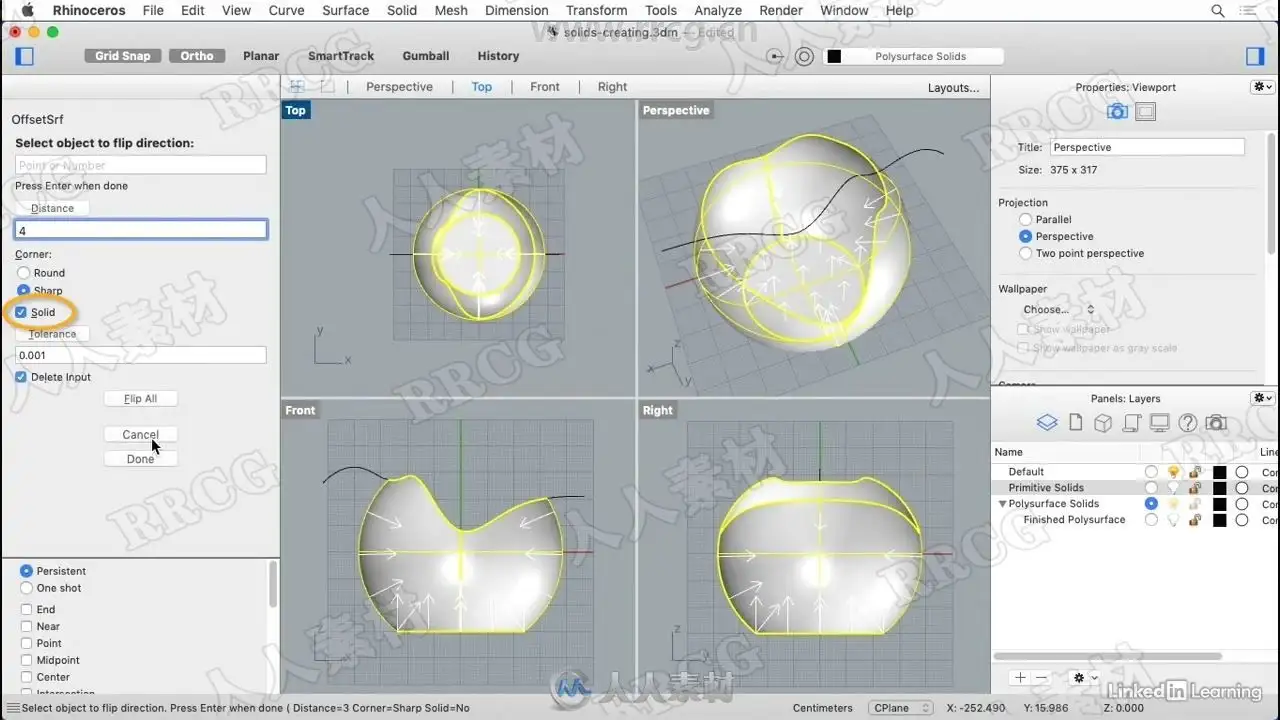Select One shot osnap mode
This screenshot has height=720, width=1280.
(27, 588)
